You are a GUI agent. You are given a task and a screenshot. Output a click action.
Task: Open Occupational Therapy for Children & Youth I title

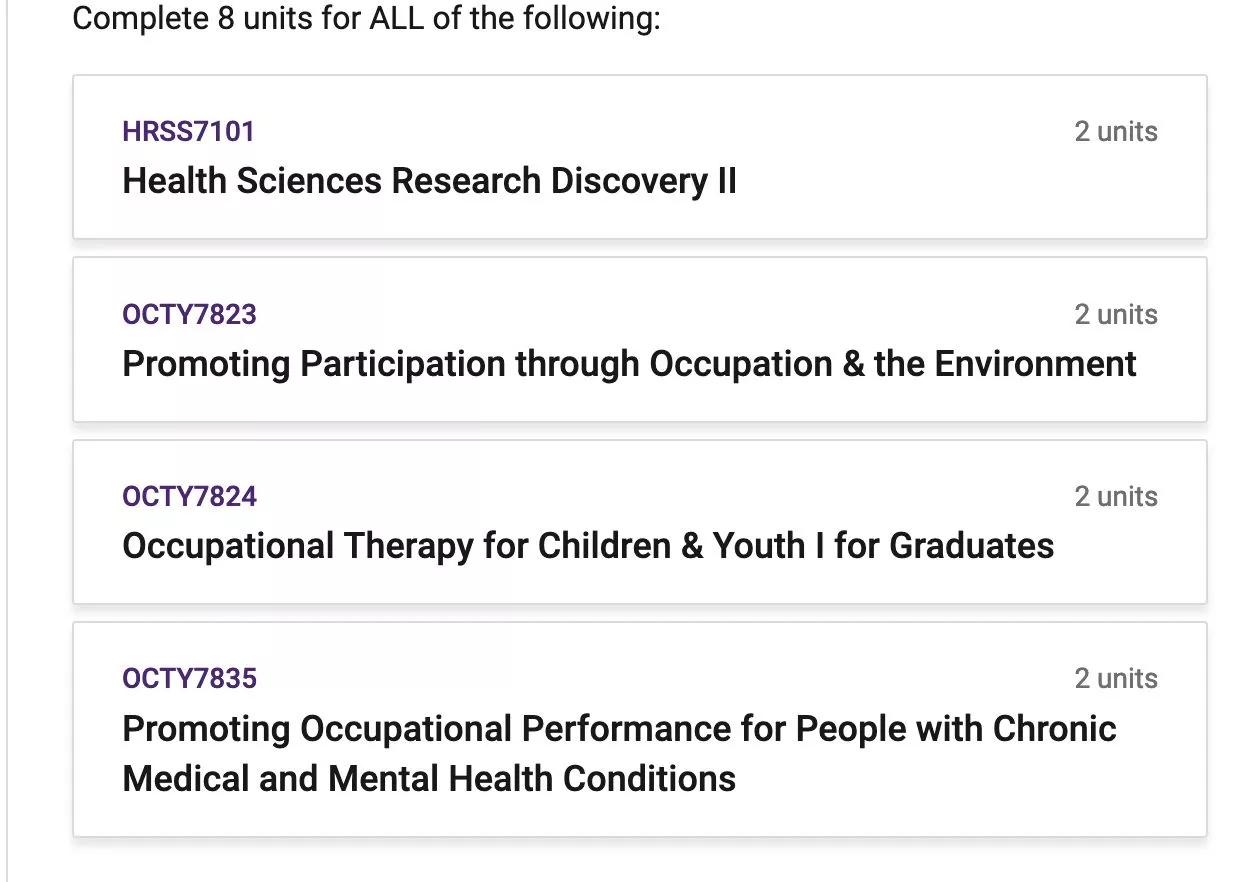(587, 546)
